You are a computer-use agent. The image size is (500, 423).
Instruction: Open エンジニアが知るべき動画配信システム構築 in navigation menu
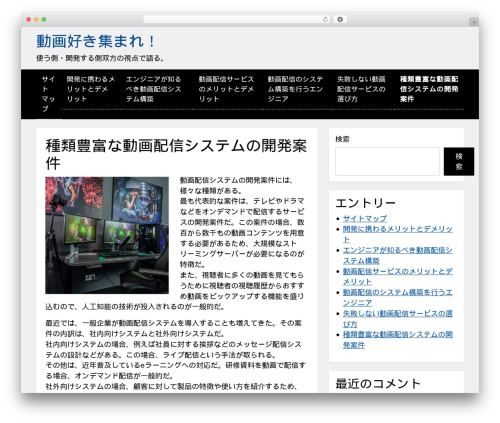154,89
